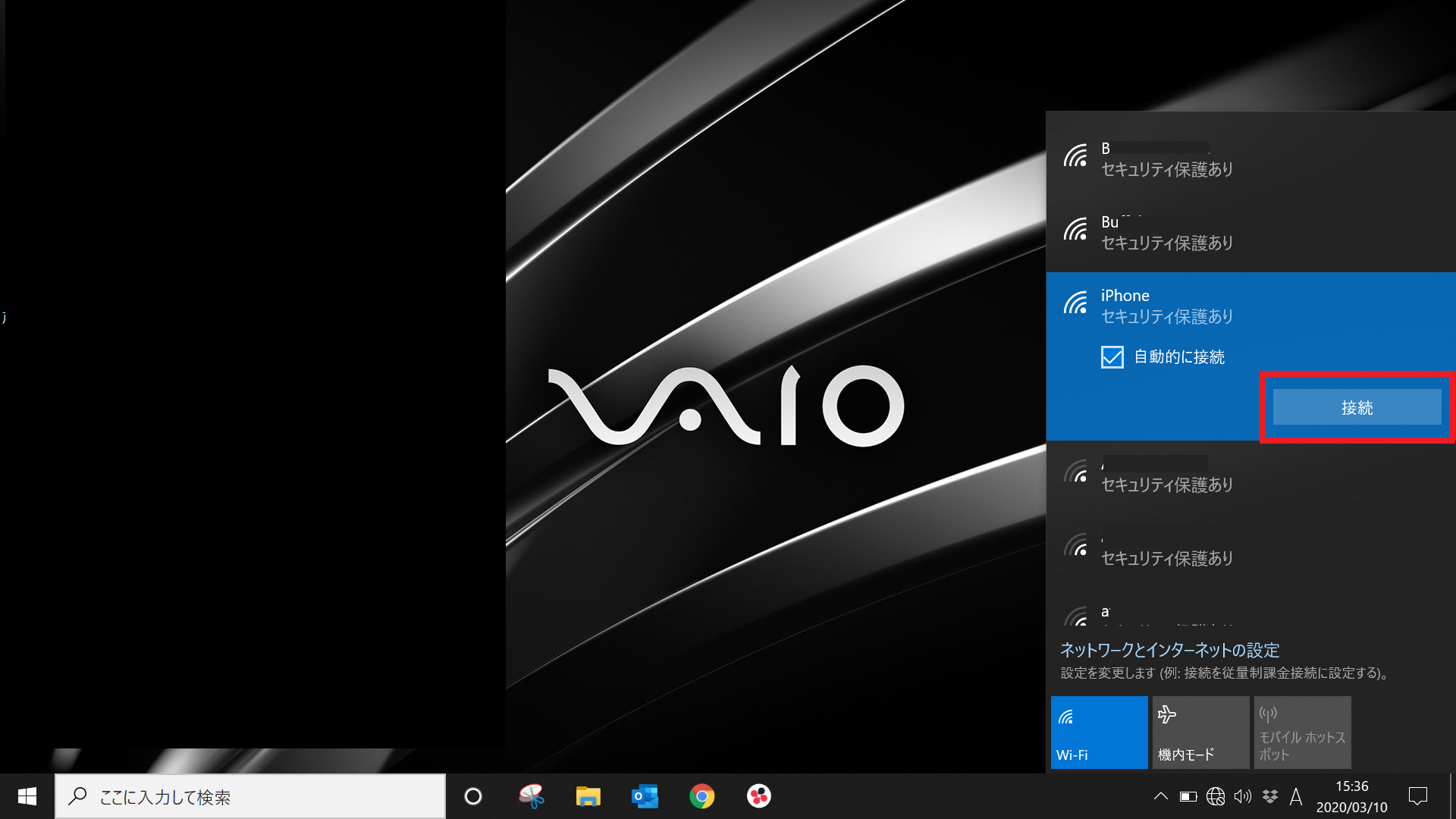Image resolution: width=1456 pixels, height=819 pixels.
Task: Open ネットワークとインターネットの設定 link
Action: (1169, 650)
